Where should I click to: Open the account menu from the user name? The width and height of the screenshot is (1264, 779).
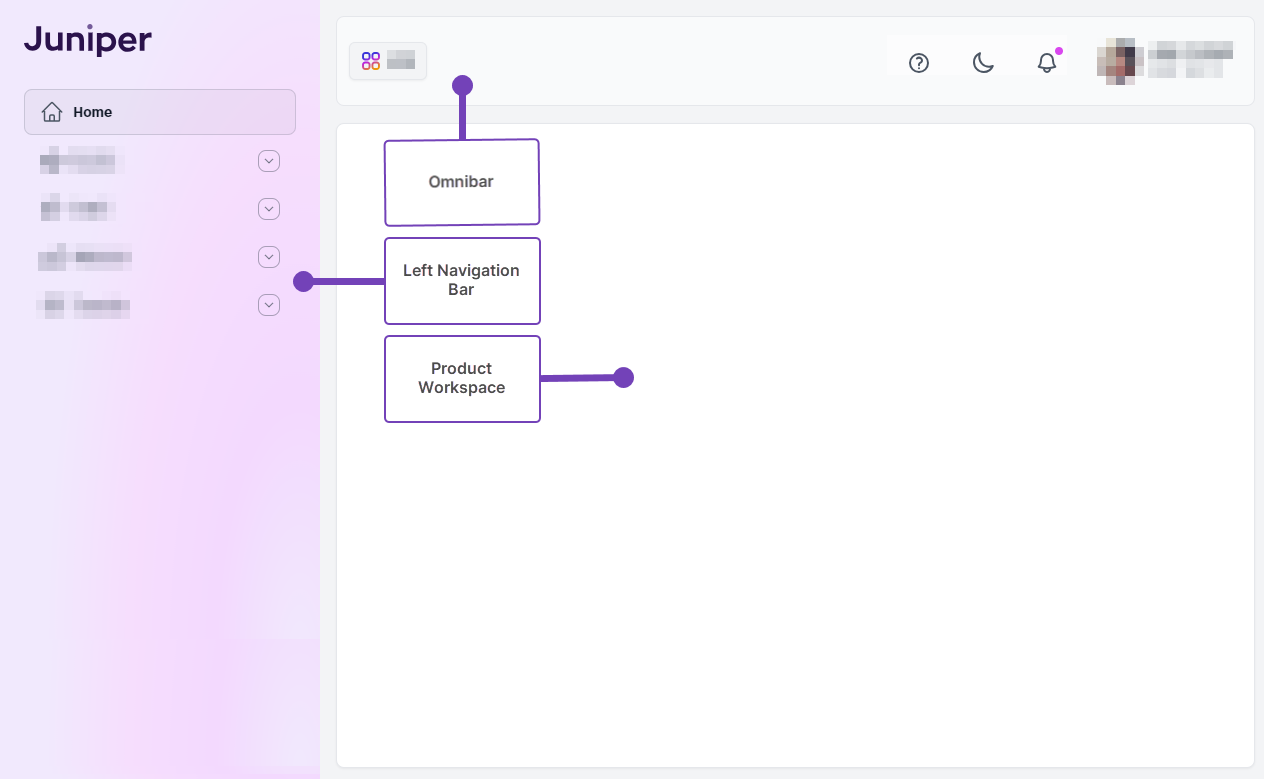[x=1190, y=61]
